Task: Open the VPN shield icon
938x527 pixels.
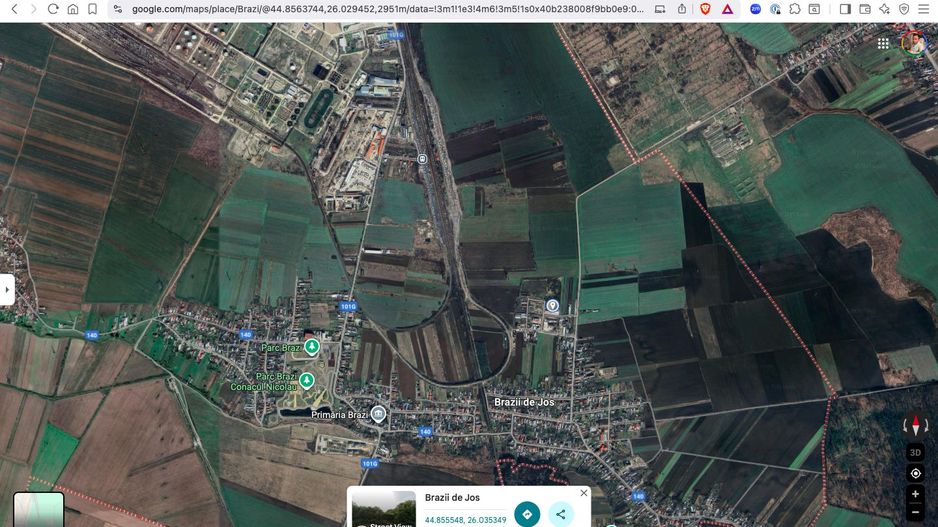Action: click(x=904, y=9)
